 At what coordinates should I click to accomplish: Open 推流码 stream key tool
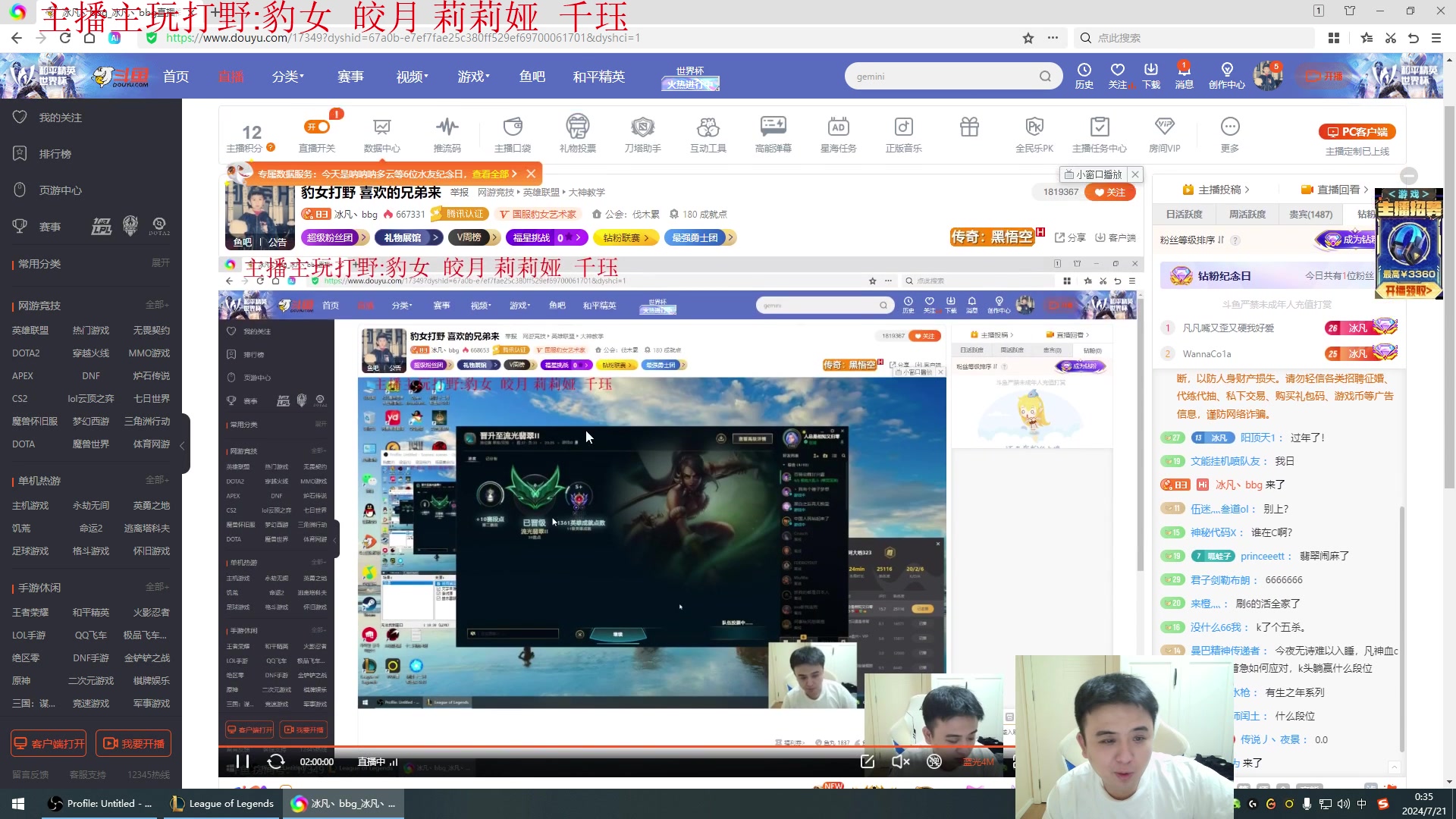pos(447,134)
